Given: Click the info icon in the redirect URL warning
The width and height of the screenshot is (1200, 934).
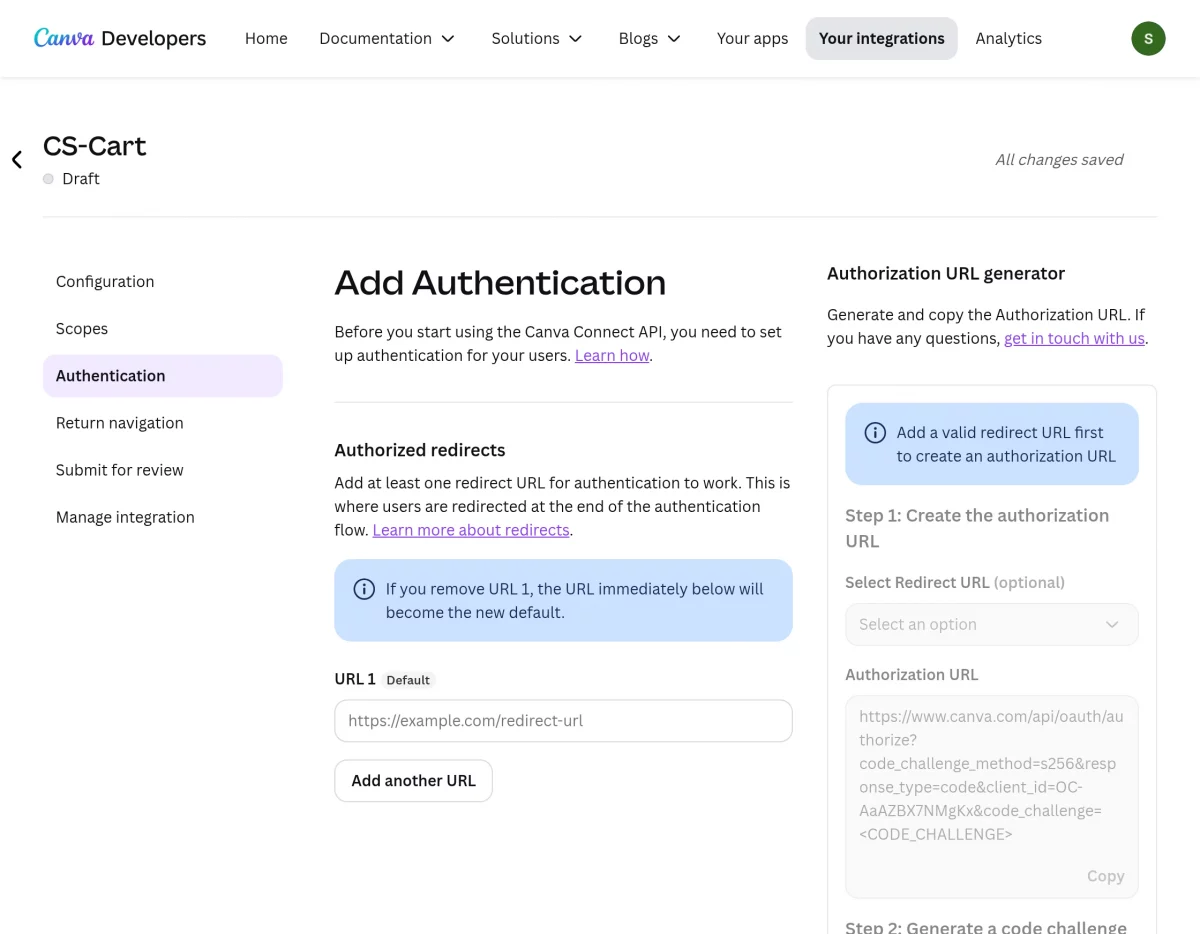Looking at the screenshot, I should click(875, 432).
